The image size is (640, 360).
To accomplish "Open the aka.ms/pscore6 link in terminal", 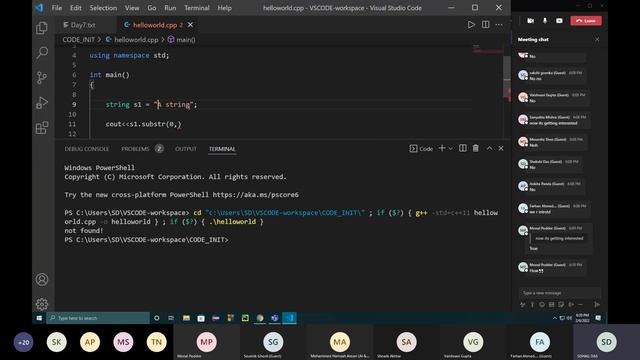I will pos(256,195).
